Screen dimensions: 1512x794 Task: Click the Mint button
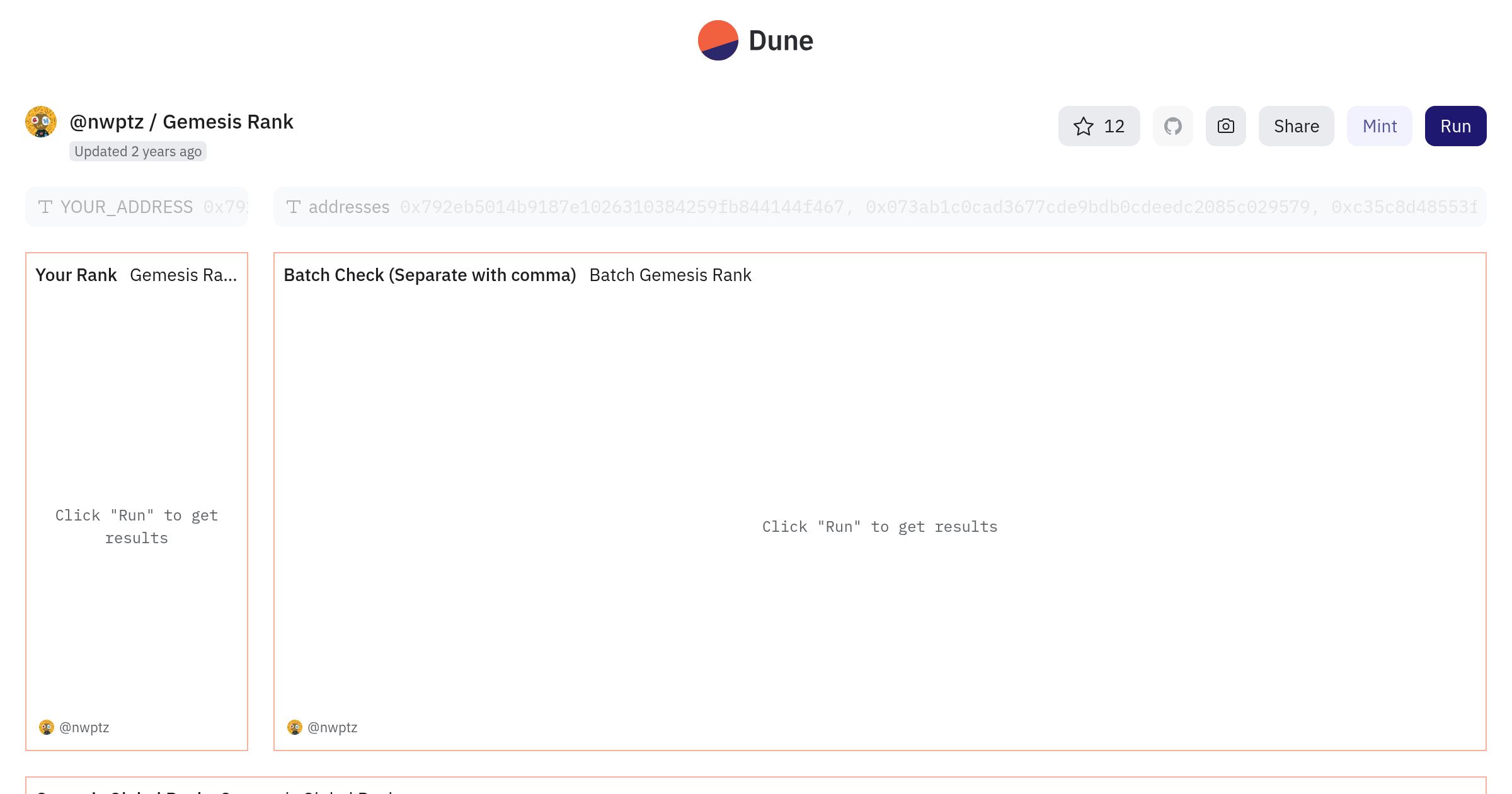[1379, 126]
